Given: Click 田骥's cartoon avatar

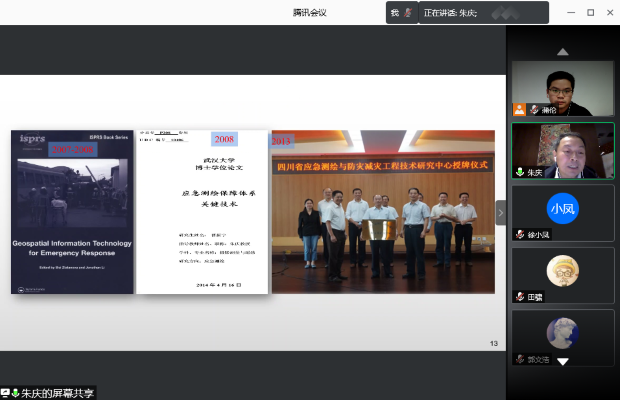Looking at the screenshot, I should tap(562, 270).
